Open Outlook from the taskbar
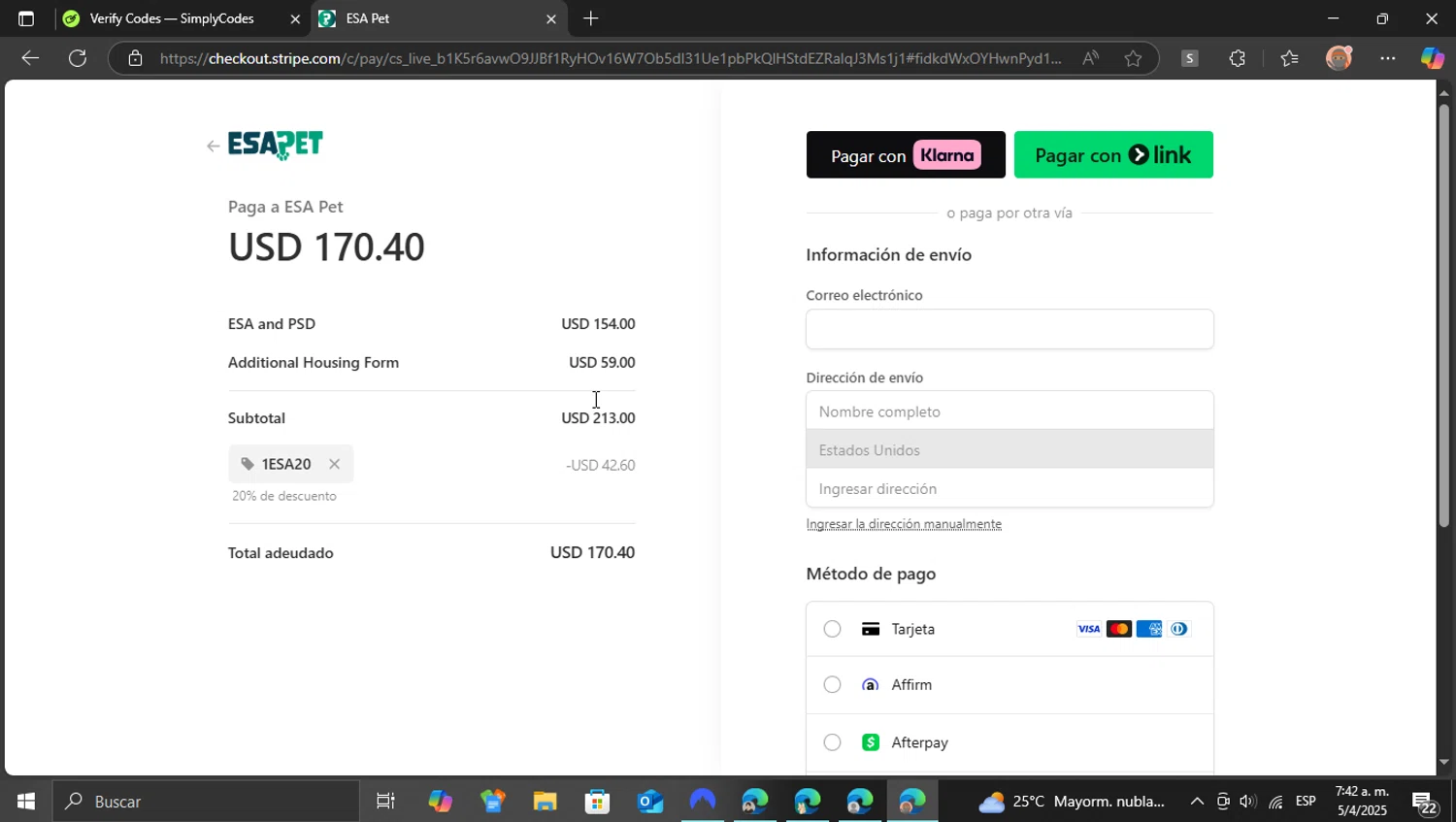Viewport: 1456px width, 822px height. 649,802
